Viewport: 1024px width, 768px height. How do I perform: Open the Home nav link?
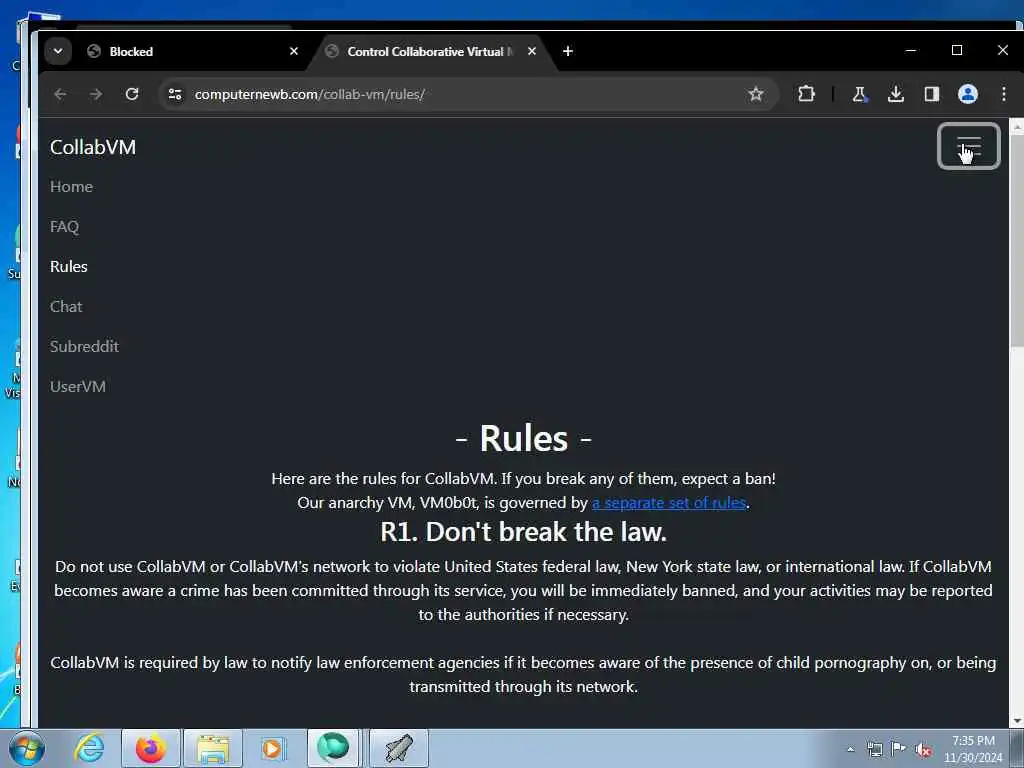[71, 187]
